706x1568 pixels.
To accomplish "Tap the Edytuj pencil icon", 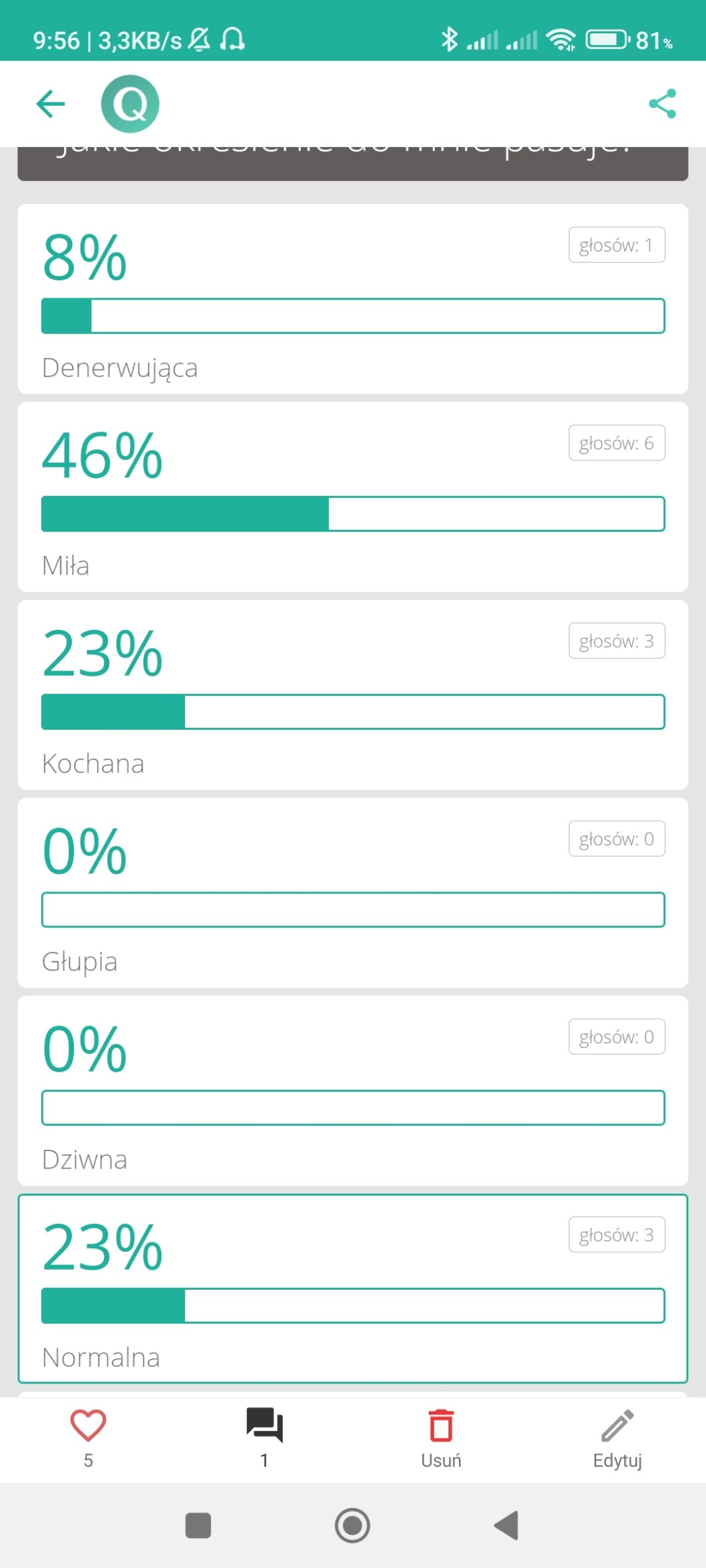I will 617,1427.
